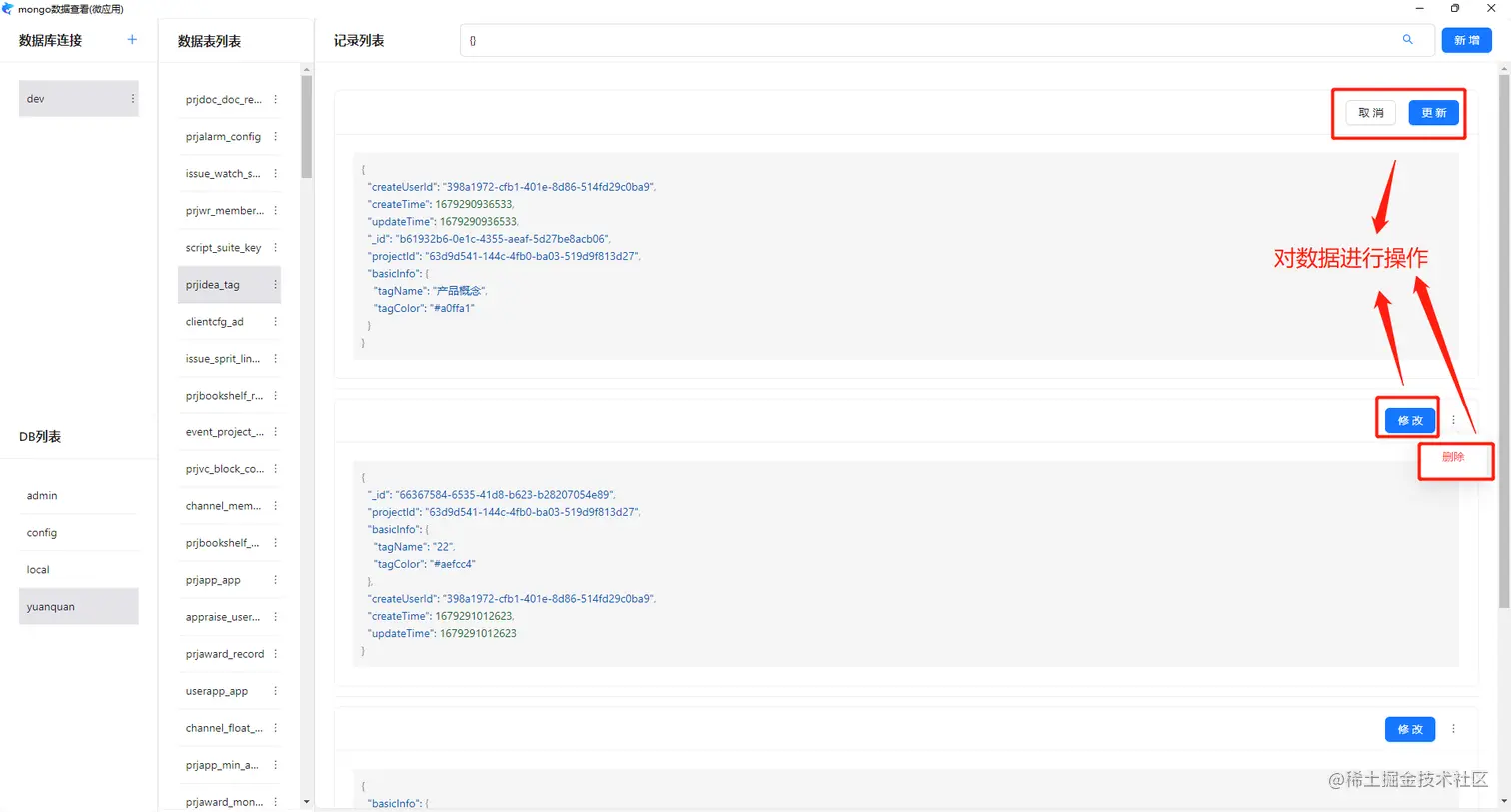Open the menu dots for appraise_user... table
The height and width of the screenshot is (812, 1511).
(275, 617)
